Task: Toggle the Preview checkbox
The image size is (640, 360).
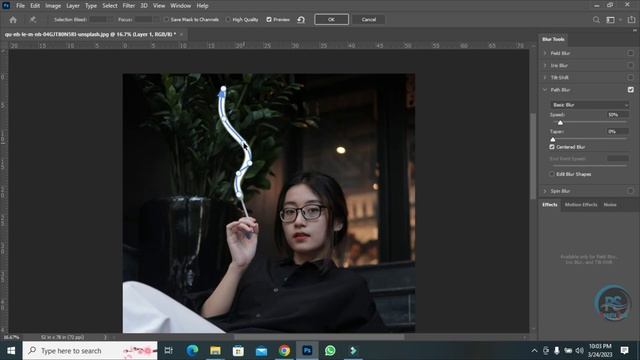Action: pos(269,20)
